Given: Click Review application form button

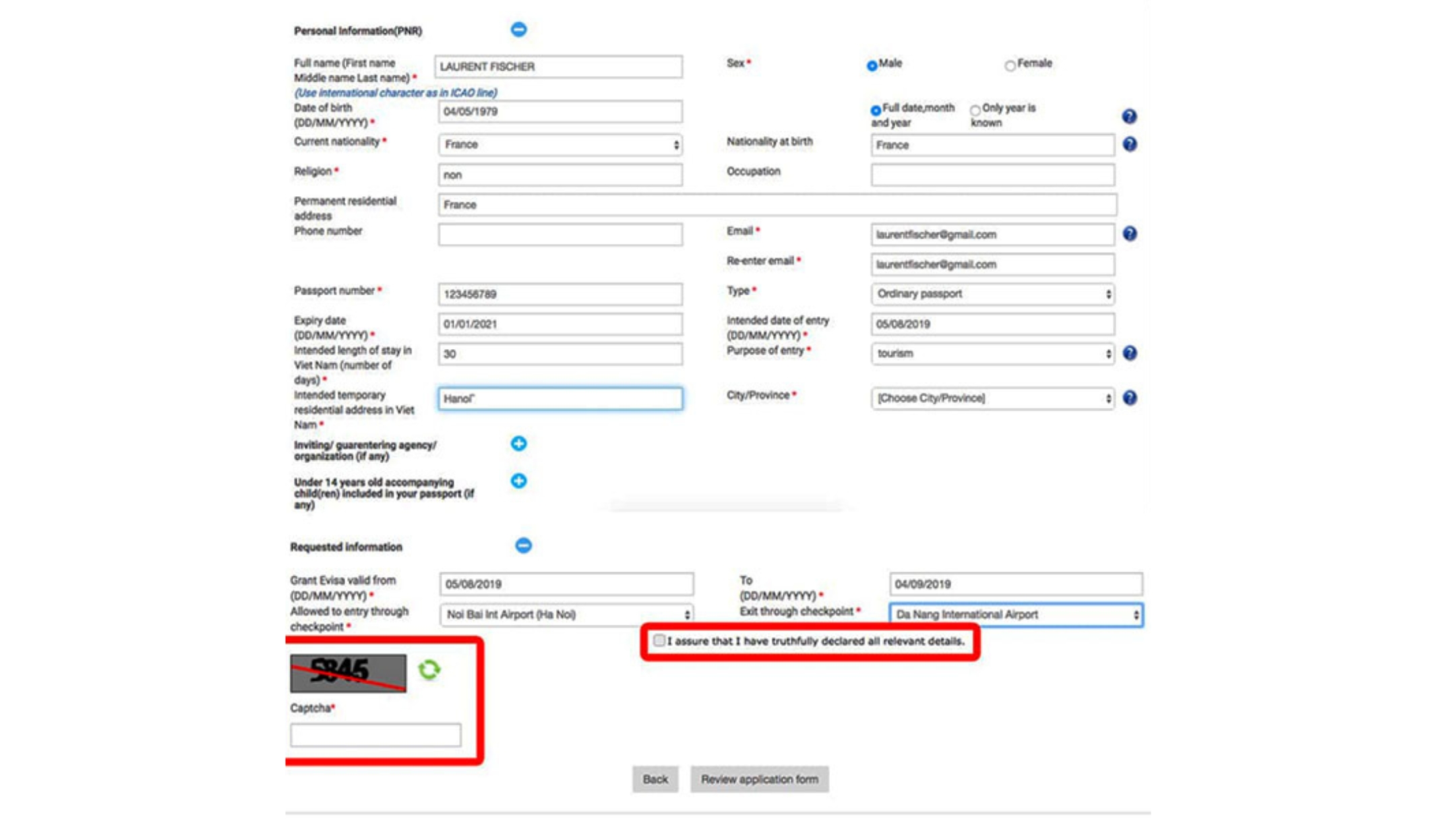Looking at the screenshot, I should click(760, 779).
